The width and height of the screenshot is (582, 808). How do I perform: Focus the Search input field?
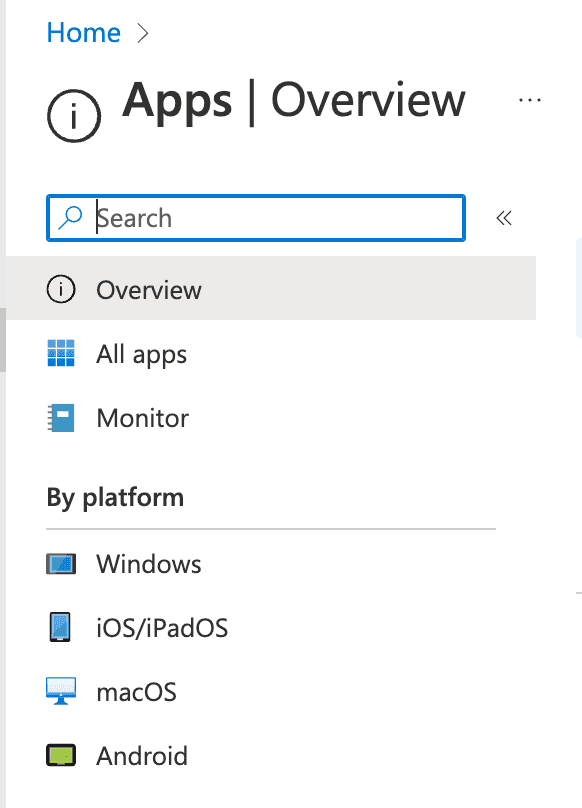click(256, 218)
